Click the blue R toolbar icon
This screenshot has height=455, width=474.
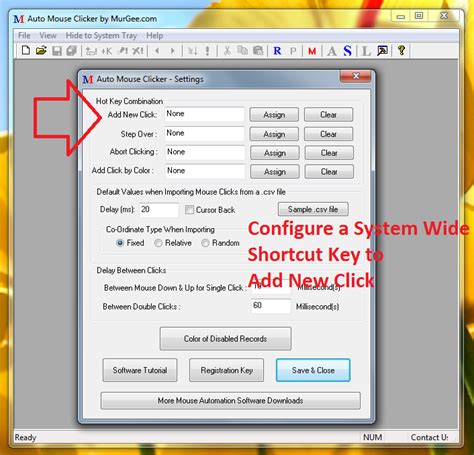[x=277, y=51]
